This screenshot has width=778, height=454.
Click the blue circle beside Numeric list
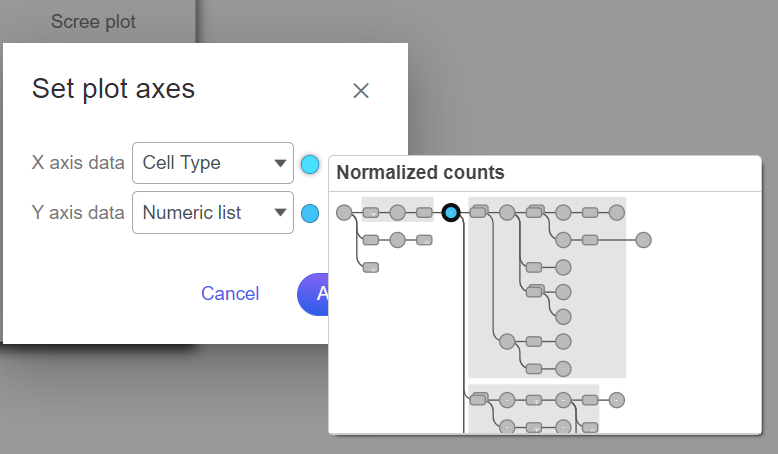point(310,213)
